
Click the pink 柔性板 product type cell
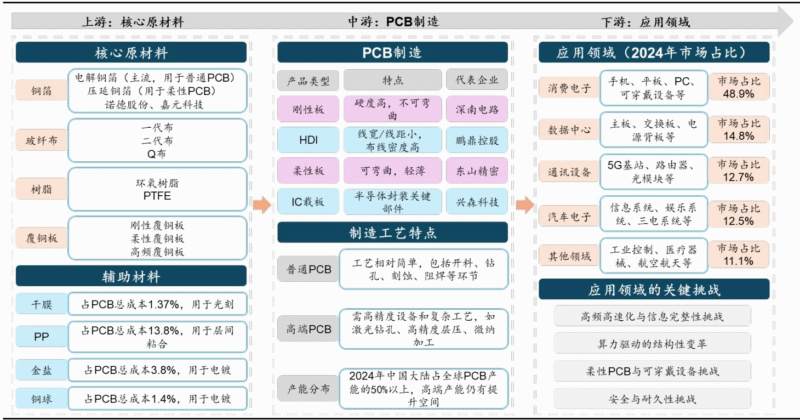308,171
